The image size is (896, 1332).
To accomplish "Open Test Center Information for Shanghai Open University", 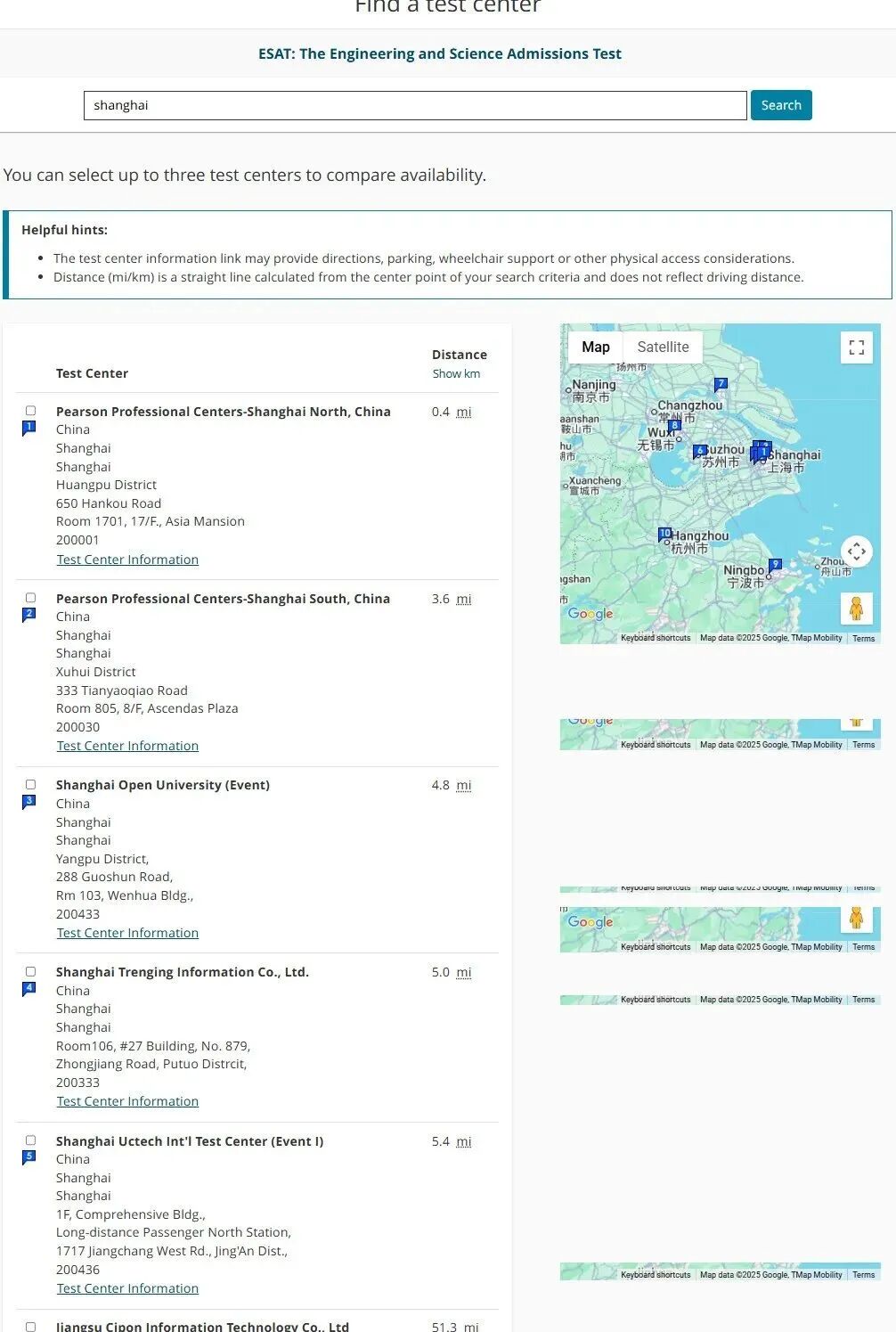I will (127, 933).
